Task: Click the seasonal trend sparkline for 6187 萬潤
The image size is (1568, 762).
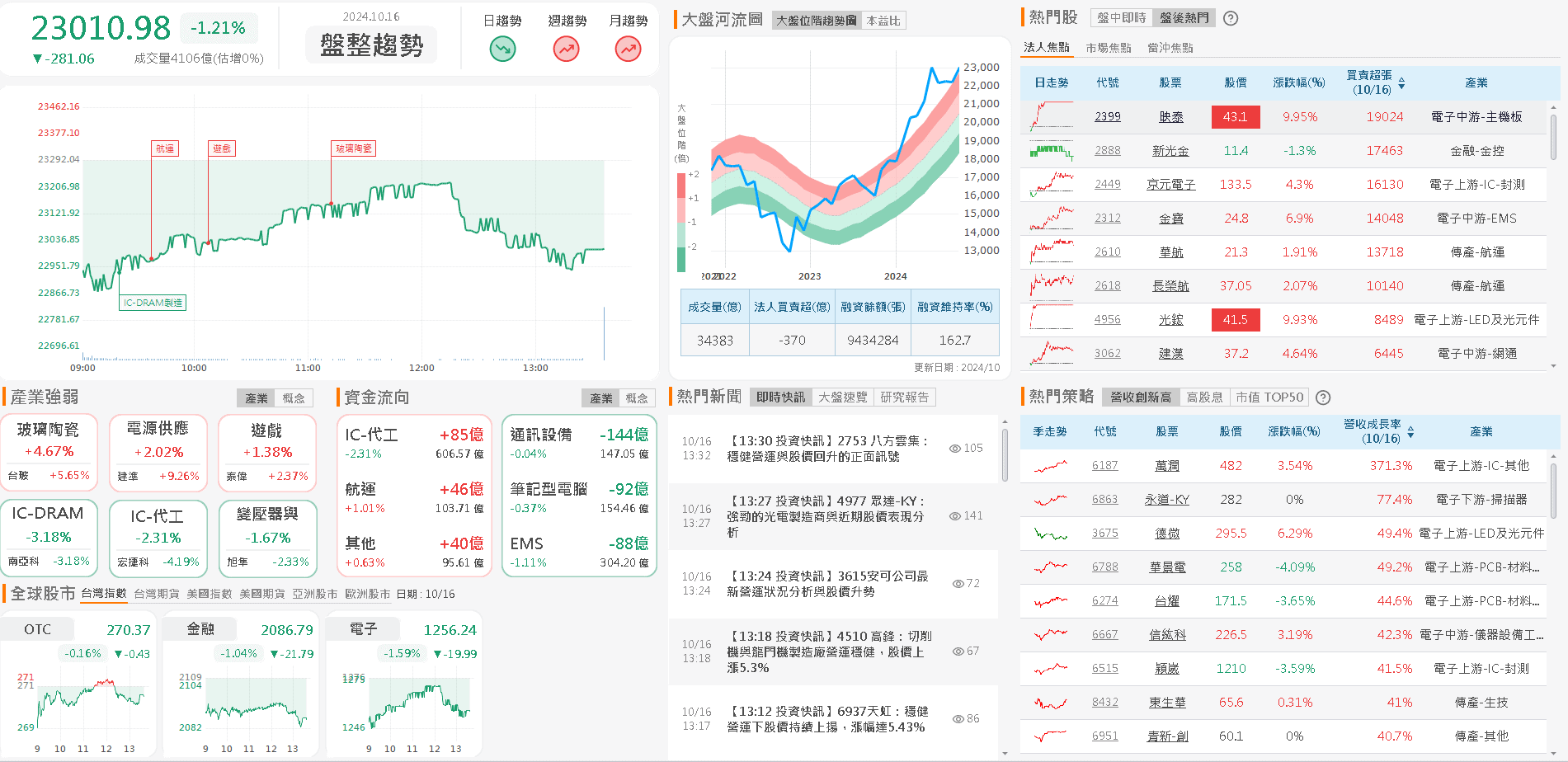Action: click(x=1050, y=466)
